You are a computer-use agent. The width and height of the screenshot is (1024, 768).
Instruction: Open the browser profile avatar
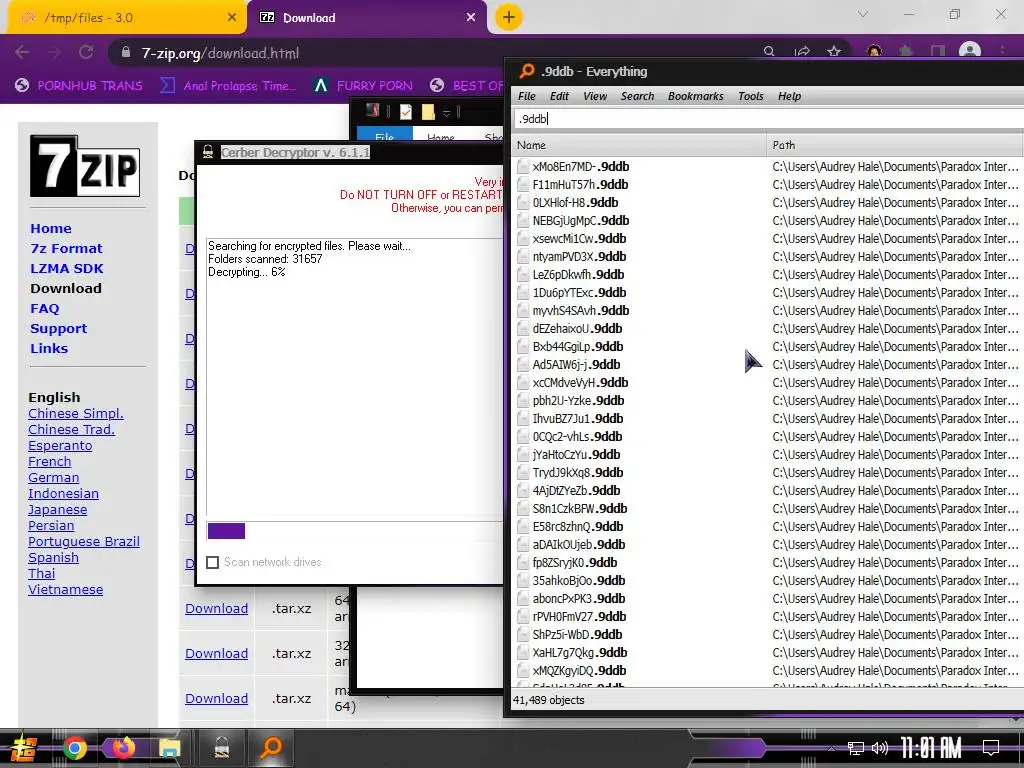[970, 51]
